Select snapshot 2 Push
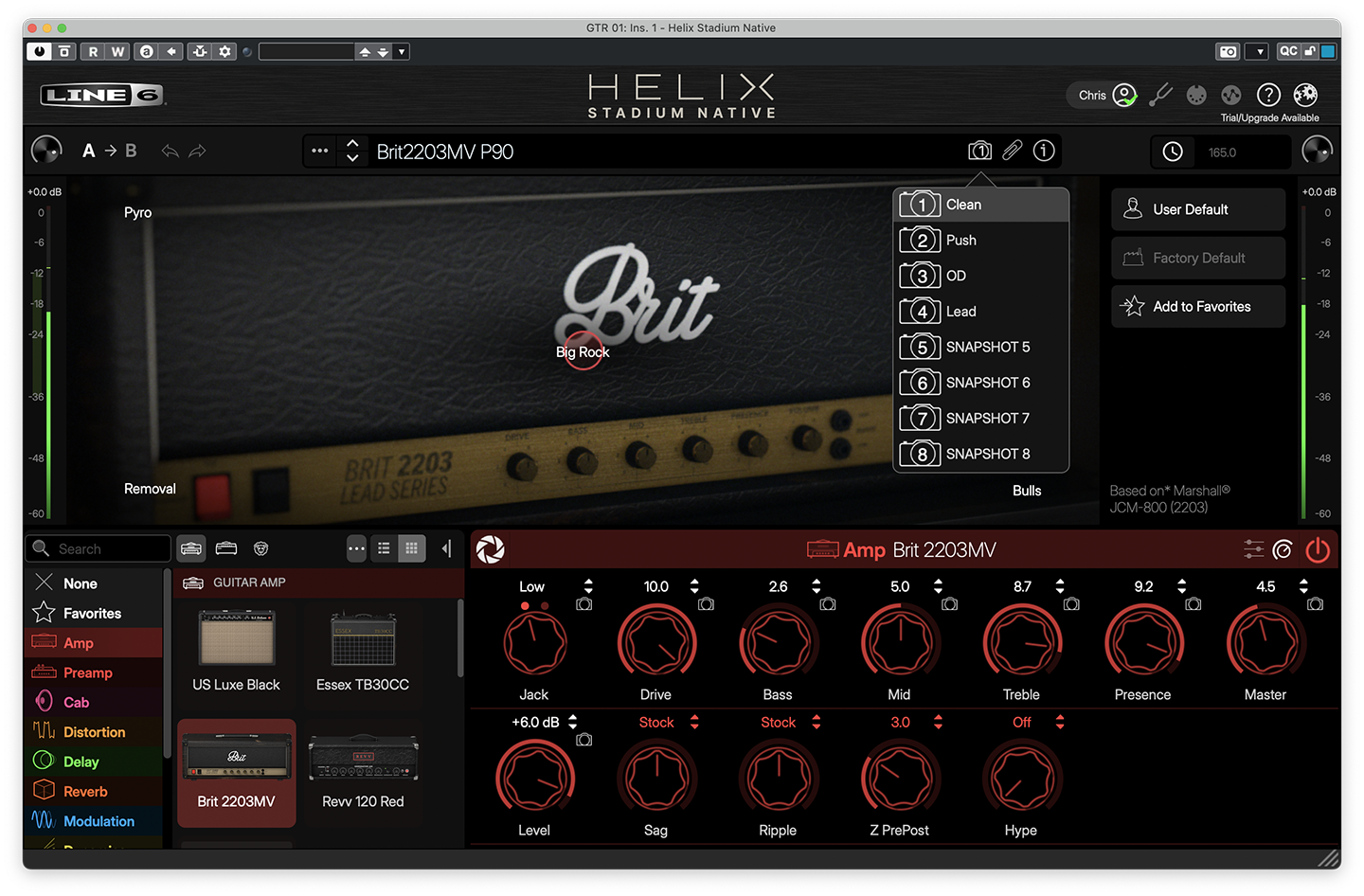Image resolution: width=1364 pixels, height=896 pixels. tap(981, 241)
